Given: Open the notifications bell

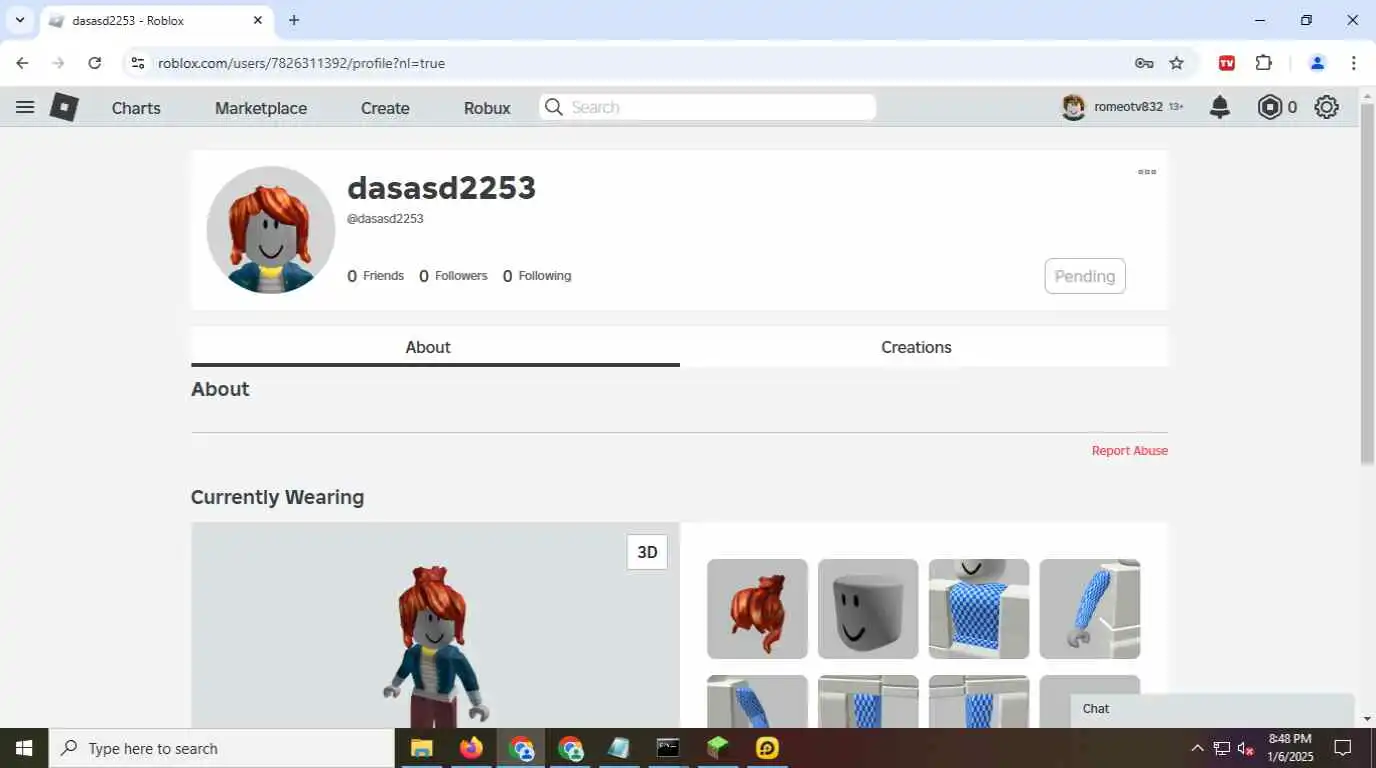Looking at the screenshot, I should click(x=1220, y=107).
